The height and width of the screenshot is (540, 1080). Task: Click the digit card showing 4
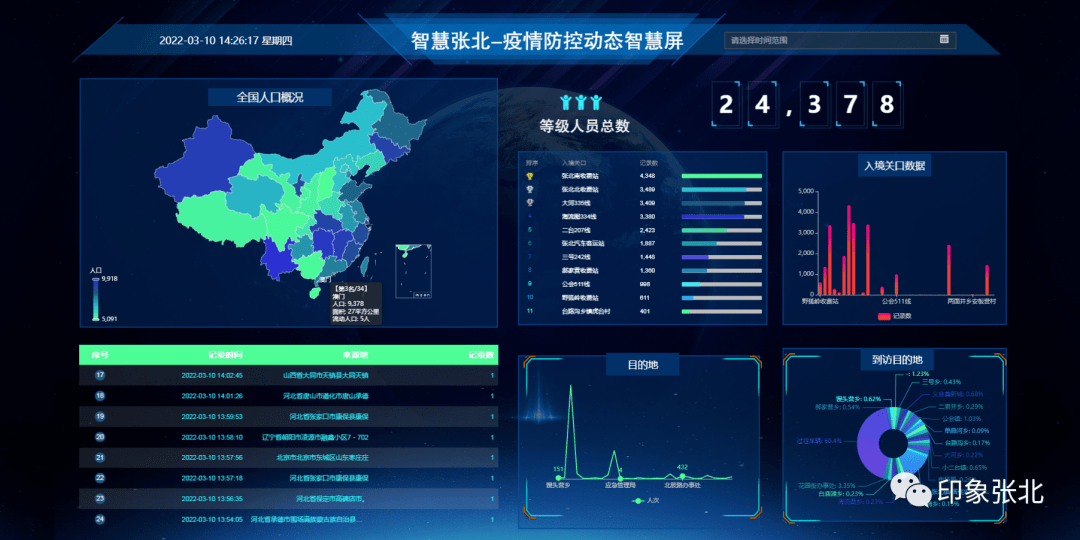761,105
